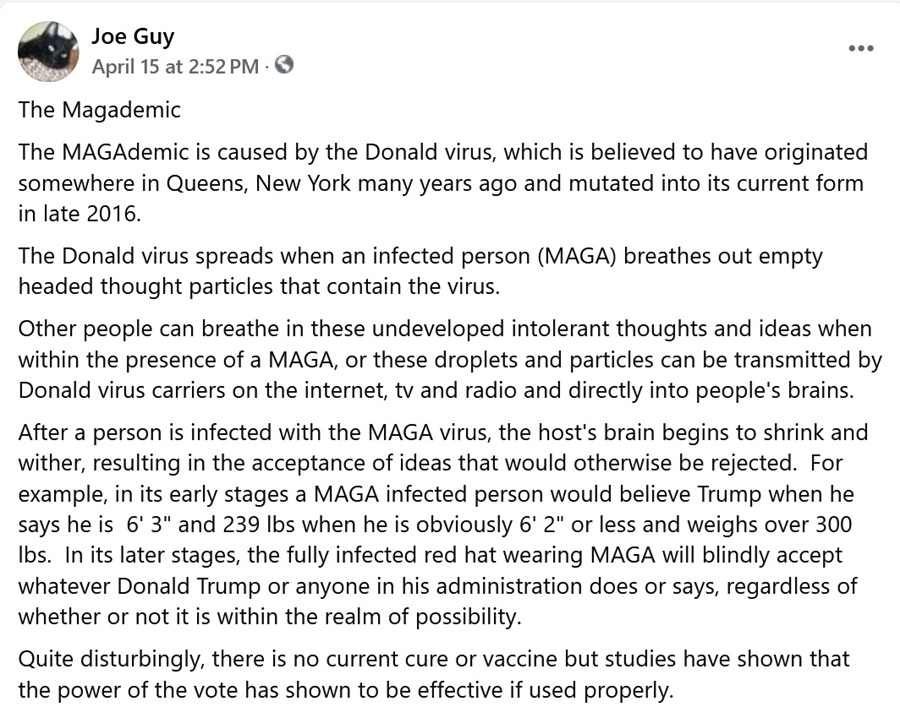Open the Joe Guy profile name link
This screenshot has height=707, width=900.
[x=133, y=37]
